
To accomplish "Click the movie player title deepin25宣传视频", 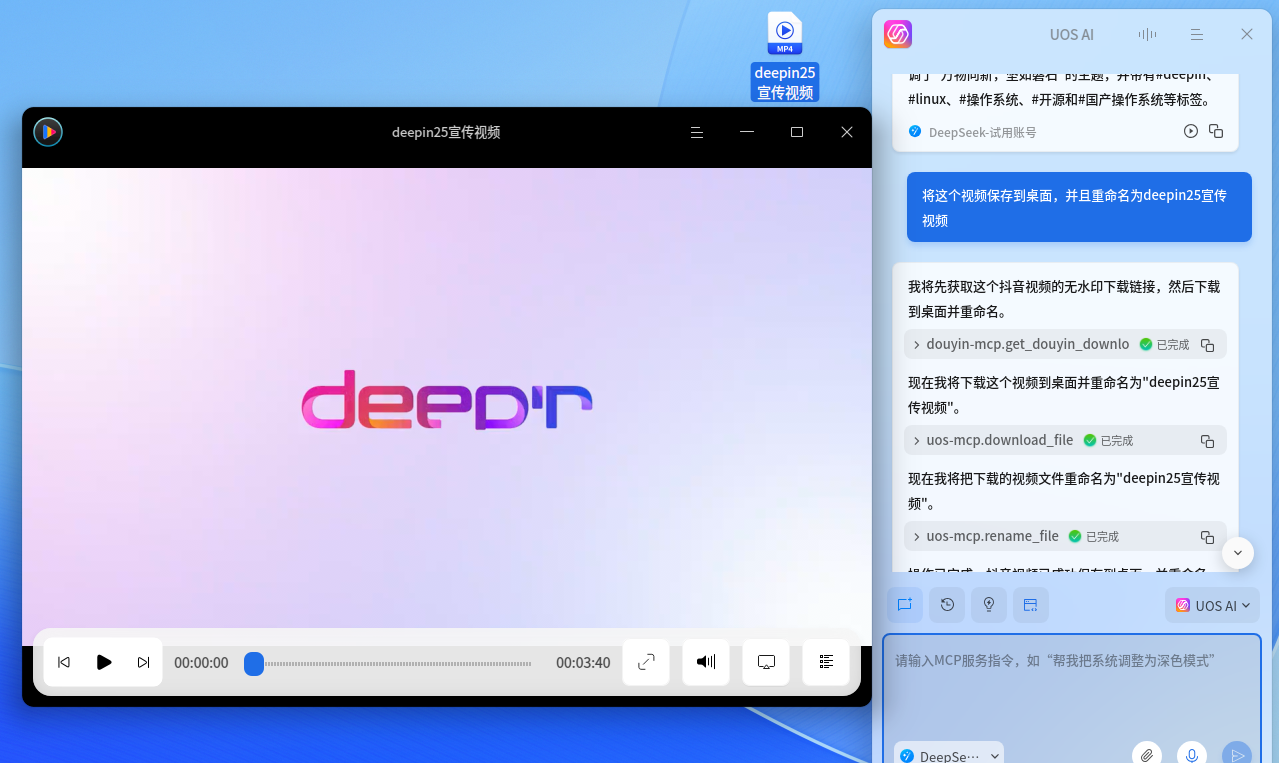I will click(x=446, y=132).
